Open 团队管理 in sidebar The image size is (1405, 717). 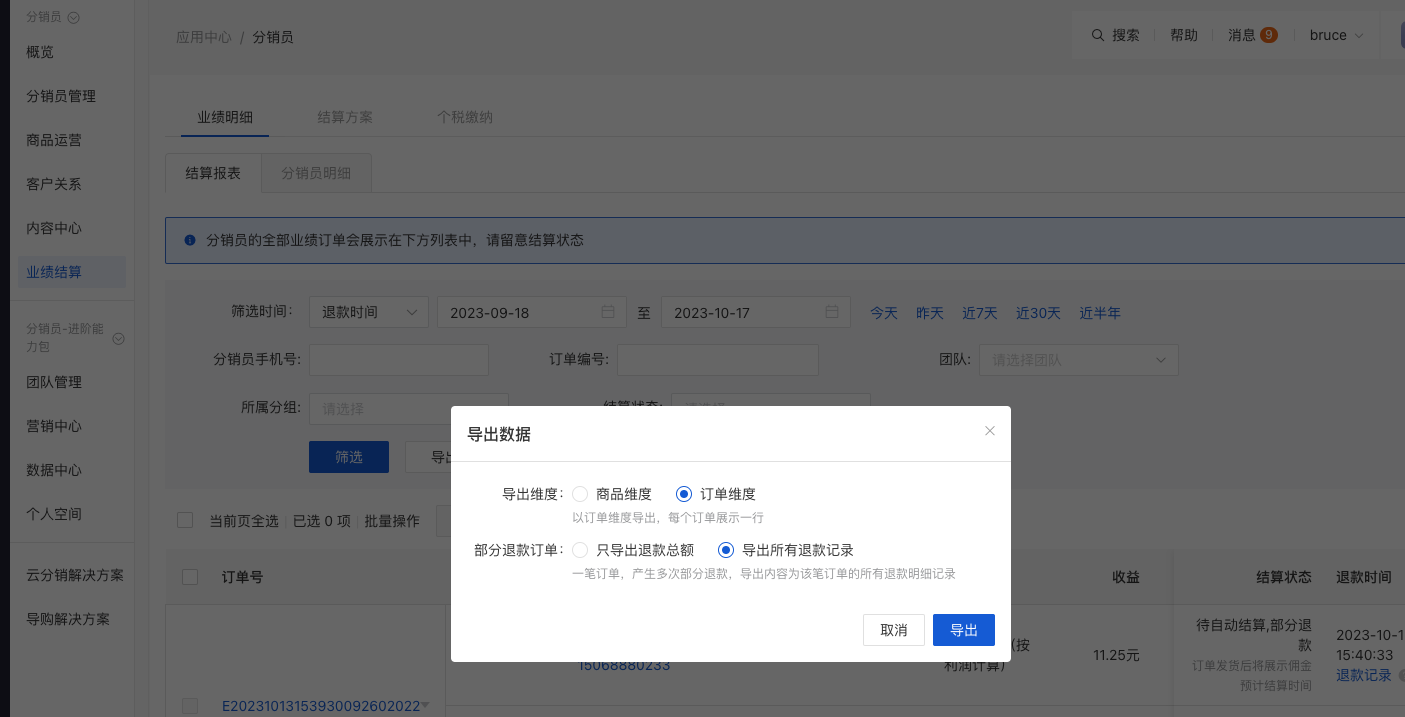coord(54,382)
